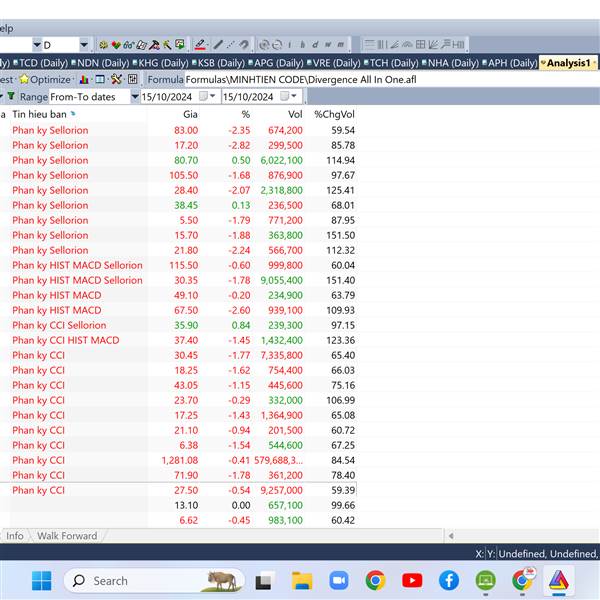
Task: Switch to the NHA (Daily) tab
Action: [x=450, y=63]
